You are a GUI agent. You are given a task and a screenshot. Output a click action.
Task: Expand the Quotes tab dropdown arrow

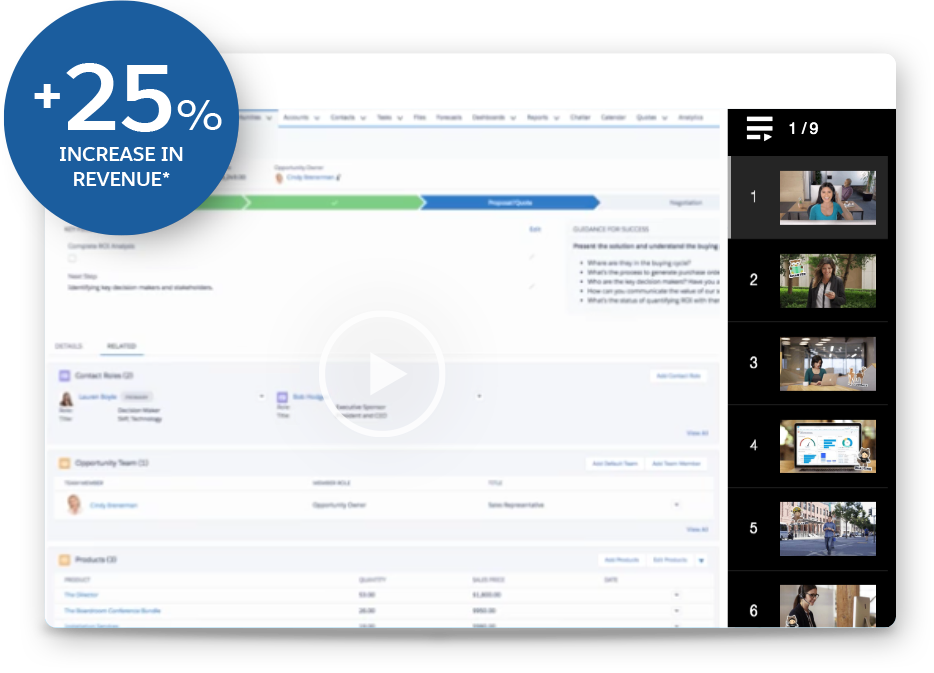click(x=664, y=118)
